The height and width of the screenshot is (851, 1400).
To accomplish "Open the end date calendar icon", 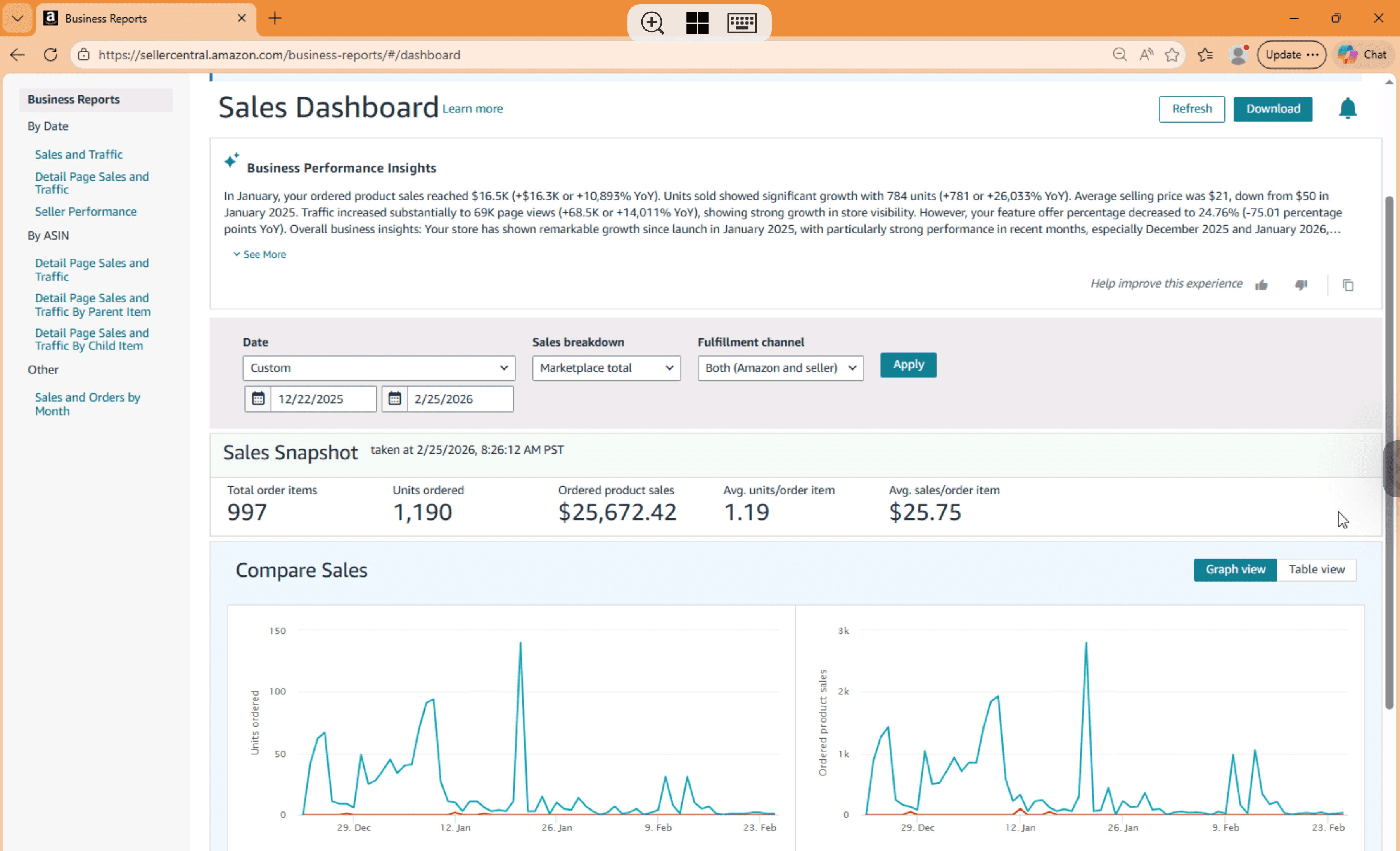I will [394, 399].
